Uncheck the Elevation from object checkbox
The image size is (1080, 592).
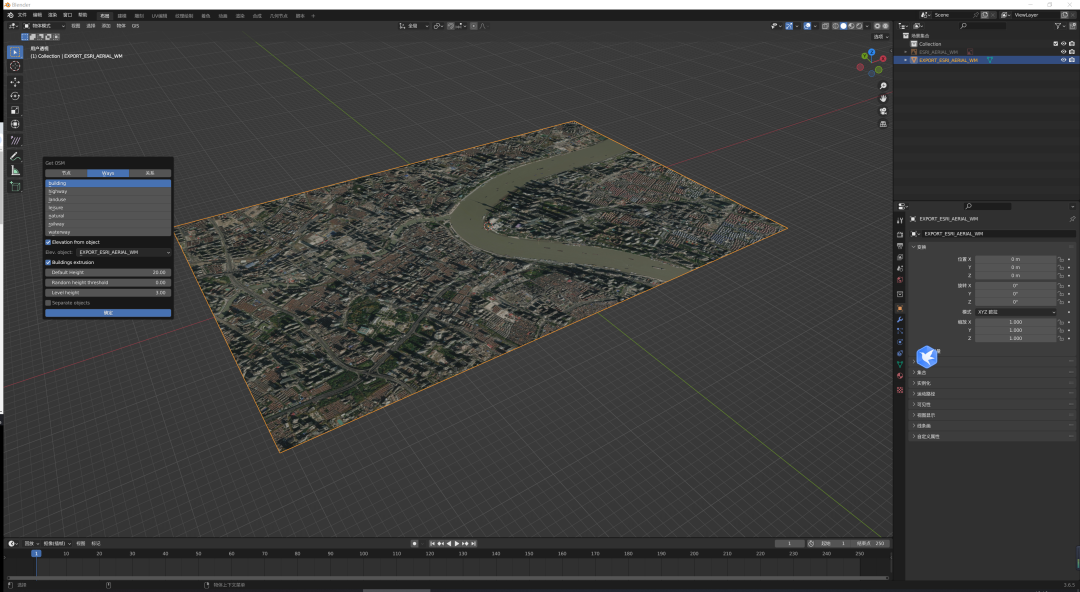click(x=48, y=242)
